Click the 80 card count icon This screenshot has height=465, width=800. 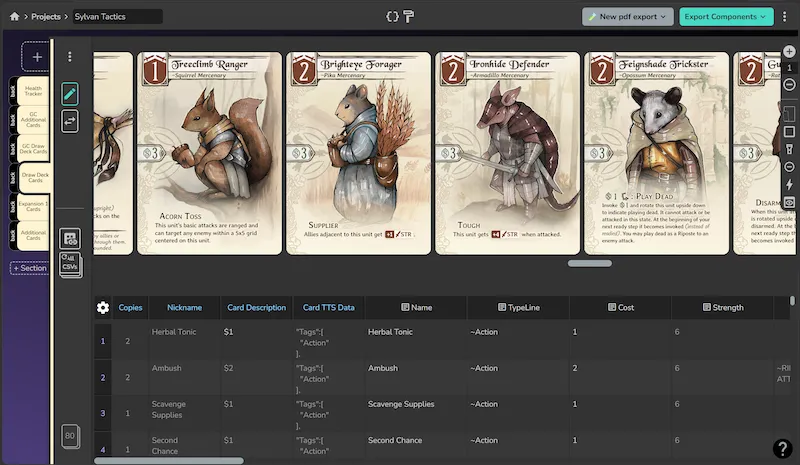tap(70, 436)
